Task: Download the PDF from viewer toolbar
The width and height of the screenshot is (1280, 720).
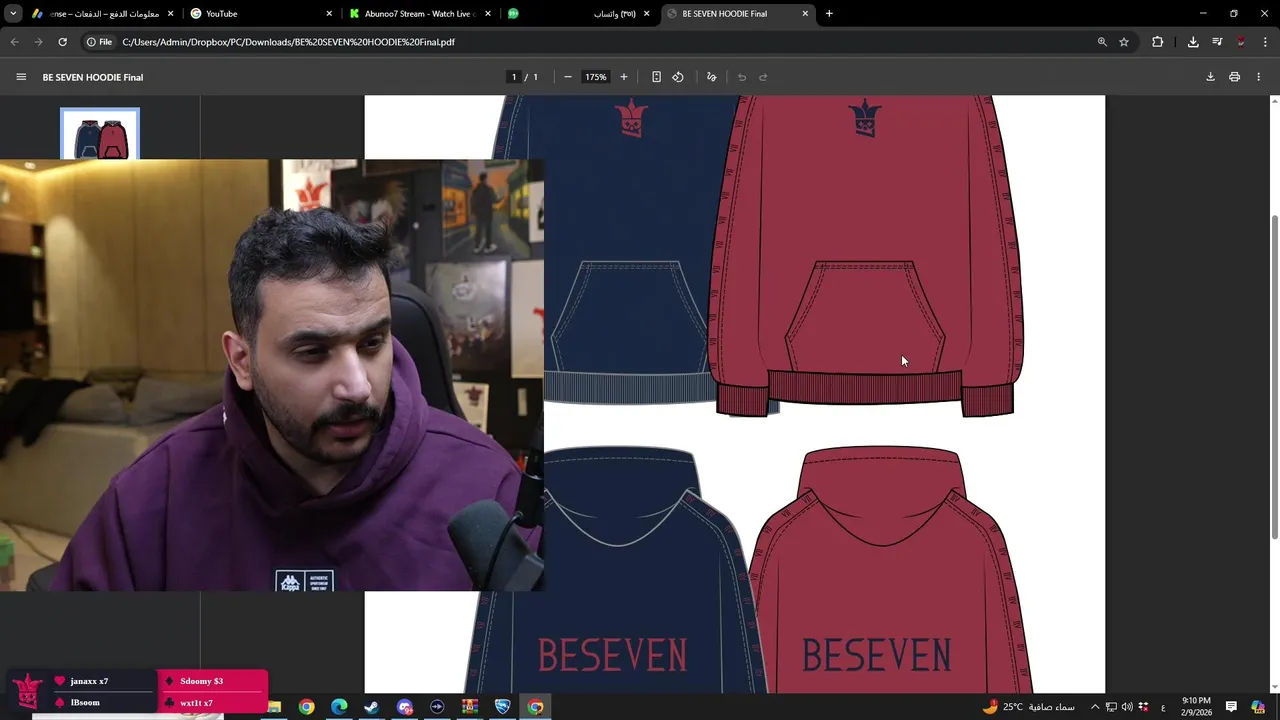Action: point(1210,77)
